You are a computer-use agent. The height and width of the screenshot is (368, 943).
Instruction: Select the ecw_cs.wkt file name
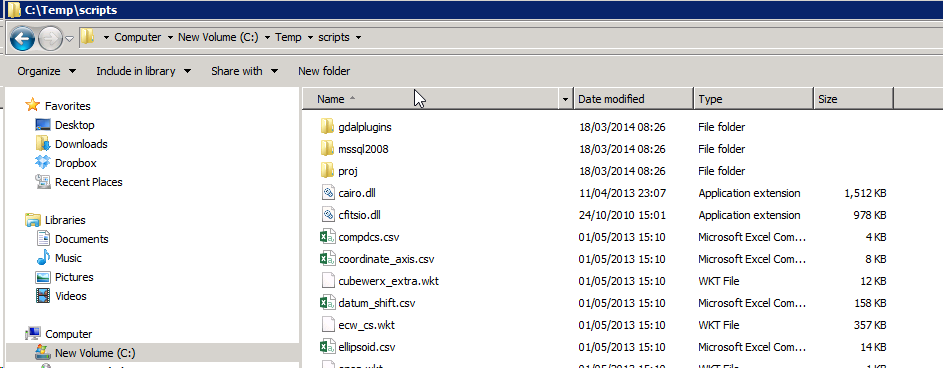pos(367,325)
